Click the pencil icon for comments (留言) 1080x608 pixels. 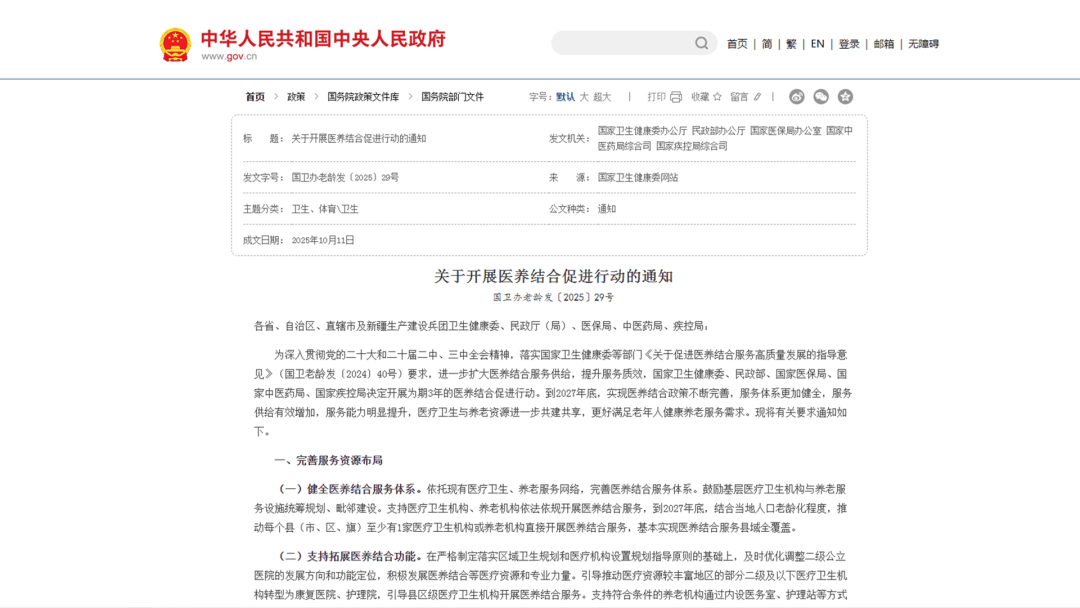tap(757, 97)
